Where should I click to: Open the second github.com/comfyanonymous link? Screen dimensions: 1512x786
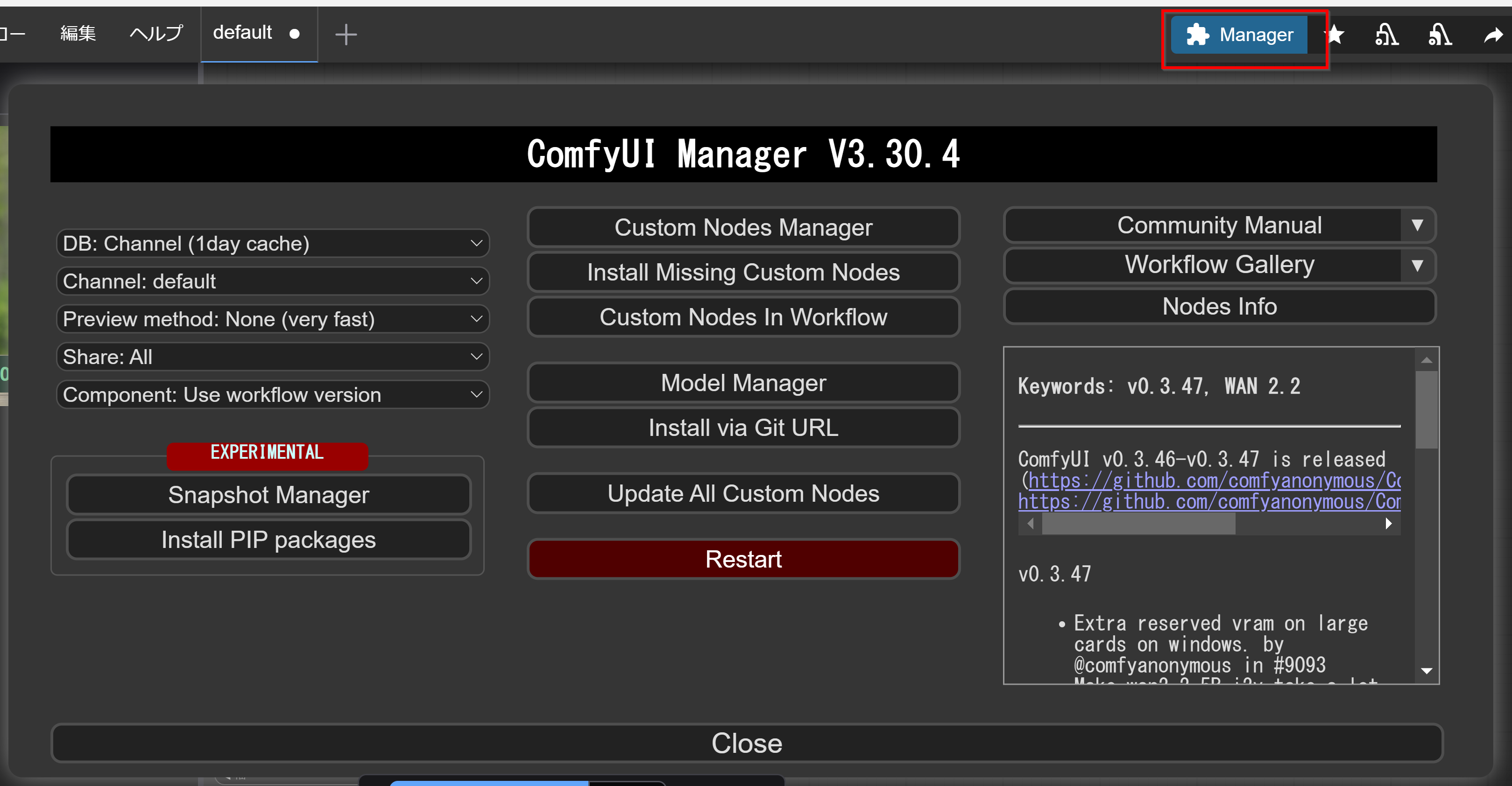tap(1209, 501)
